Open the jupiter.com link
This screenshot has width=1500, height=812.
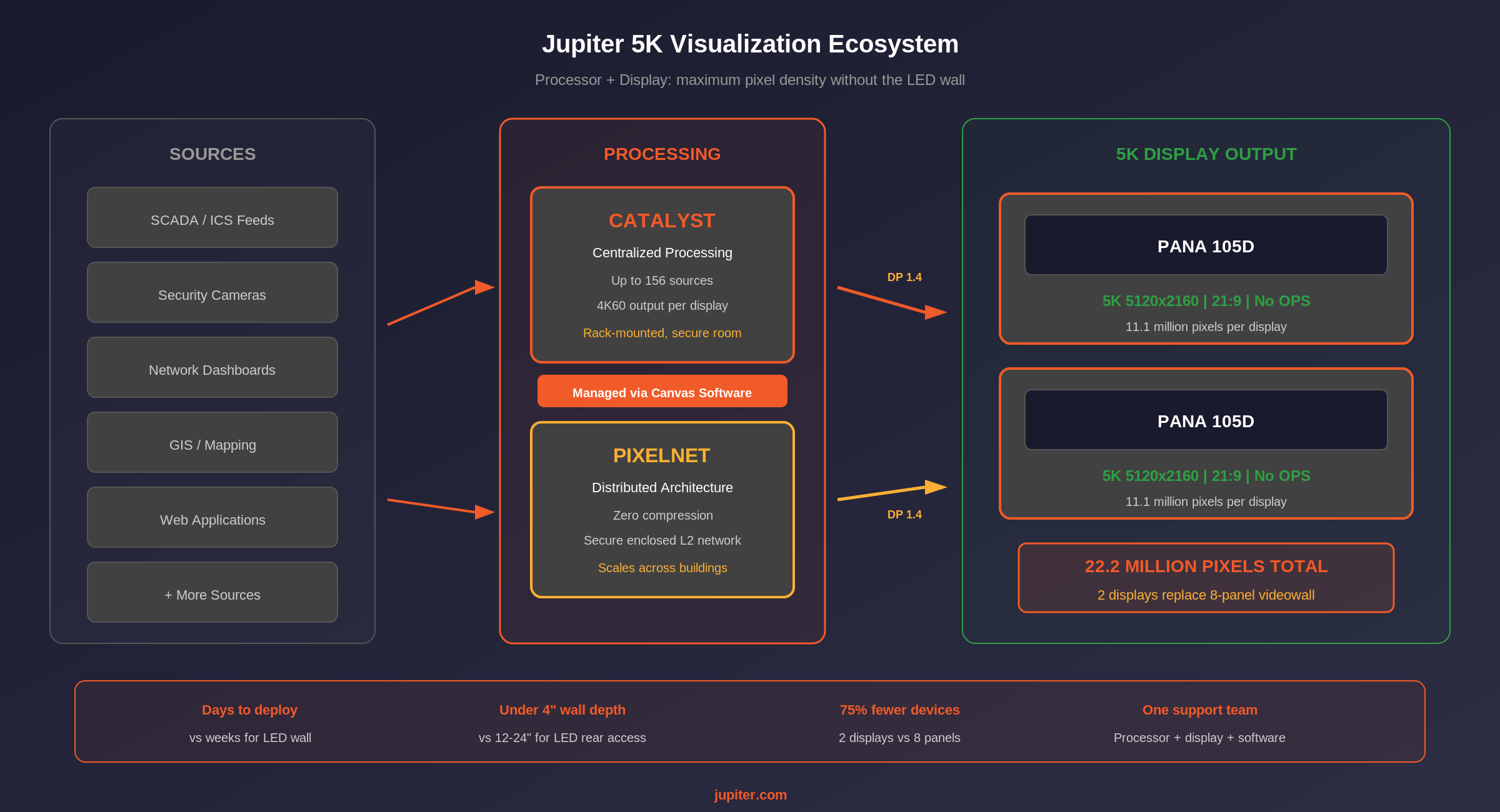click(x=750, y=795)
